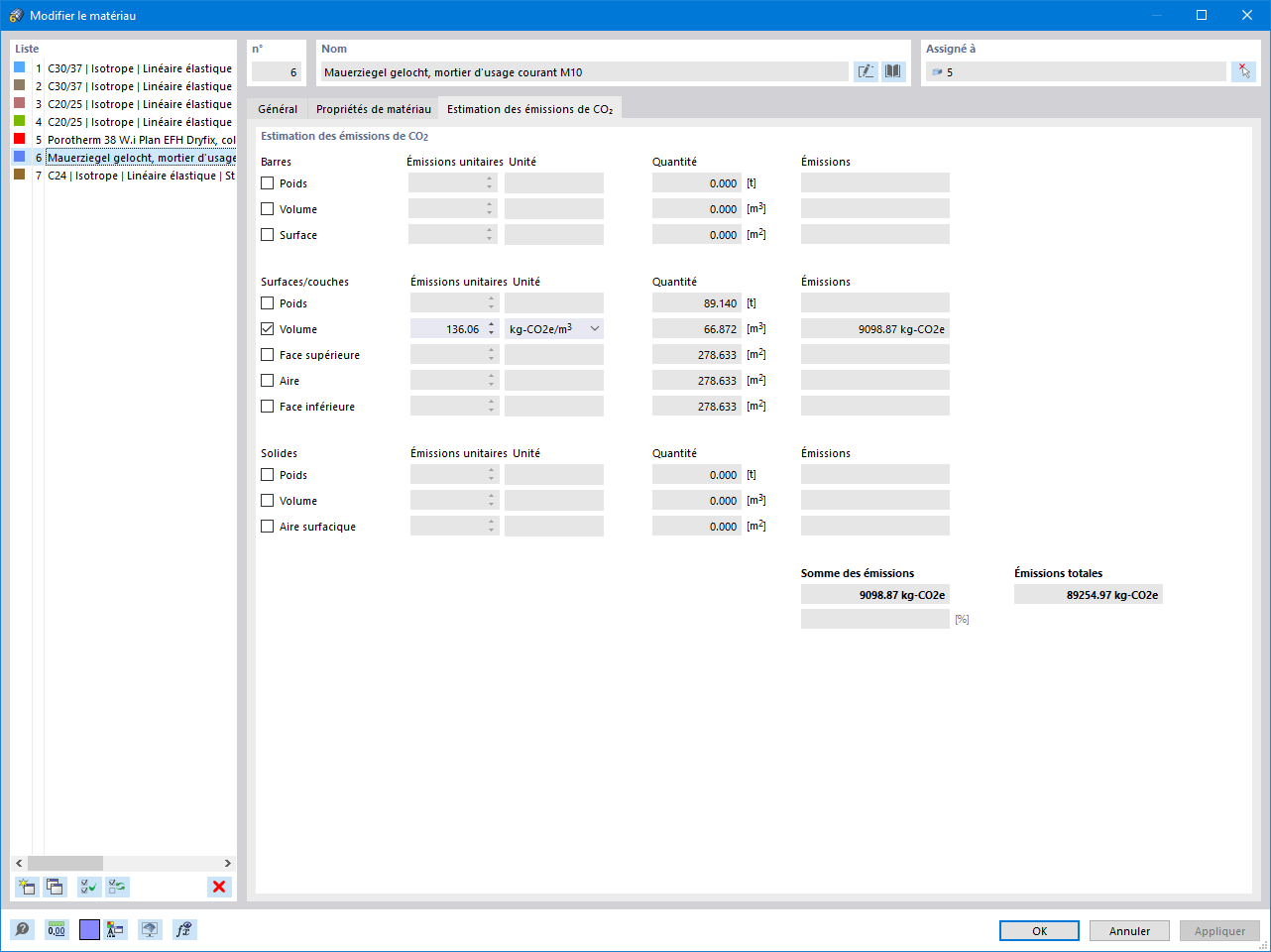The width and height of the screenshot is (1271, 952).
Task: Increase the 136.06 unit emissions value
Action: pos(492,324)
